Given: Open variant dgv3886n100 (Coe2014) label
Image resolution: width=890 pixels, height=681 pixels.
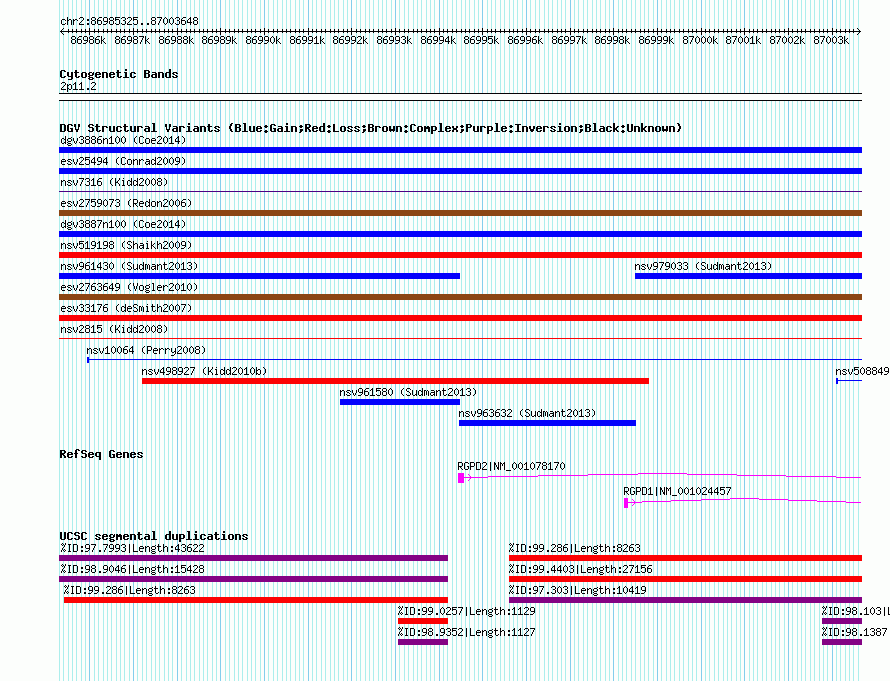Looking at the screenshot, I should click(123, 140).
